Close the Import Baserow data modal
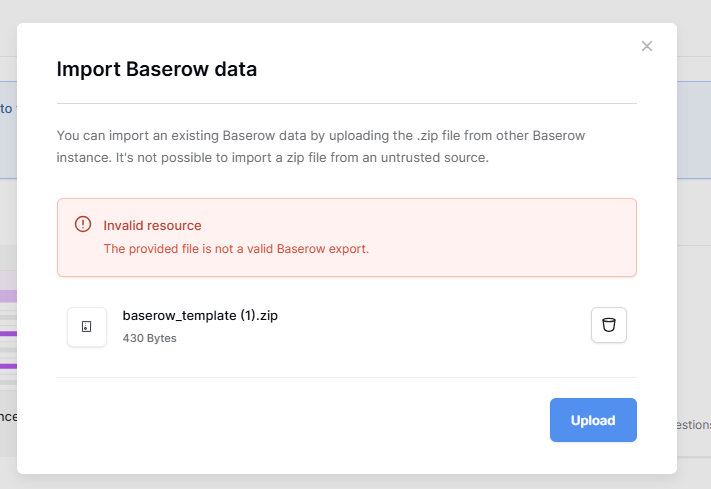The height and width of the screenshot is (489, 711). [x=647, y=46]
